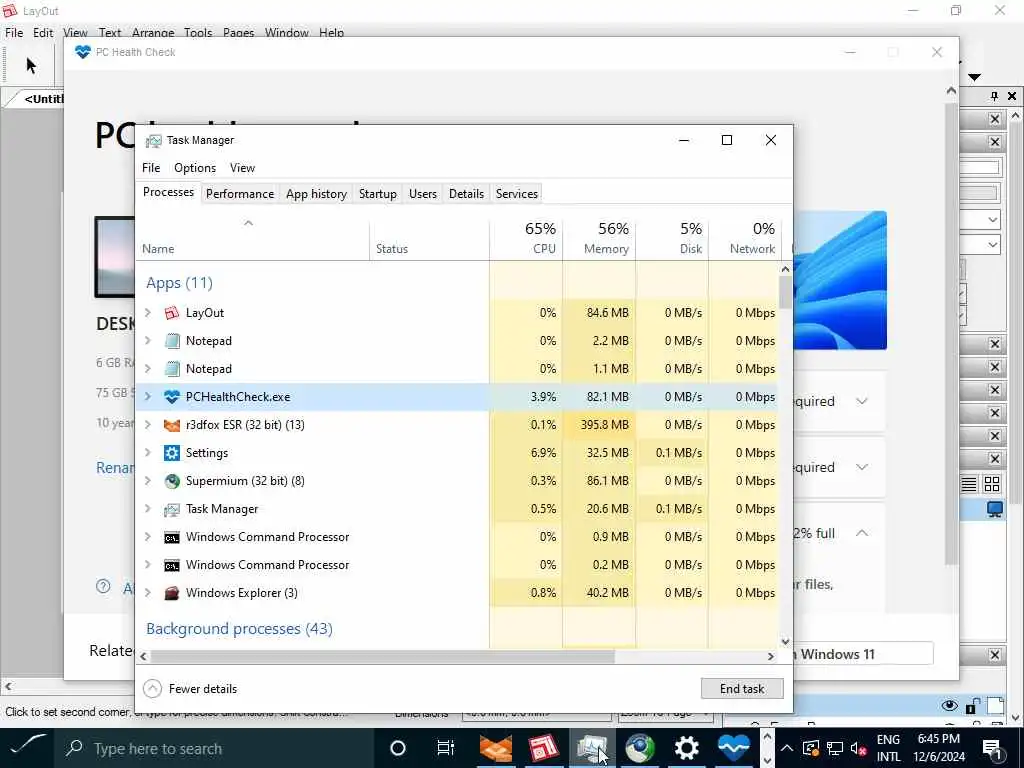Click the taskbar clock showing 6:45 PM
Image resolution: width=1024 pixels, height=768 pixels.
click(939, 748)
